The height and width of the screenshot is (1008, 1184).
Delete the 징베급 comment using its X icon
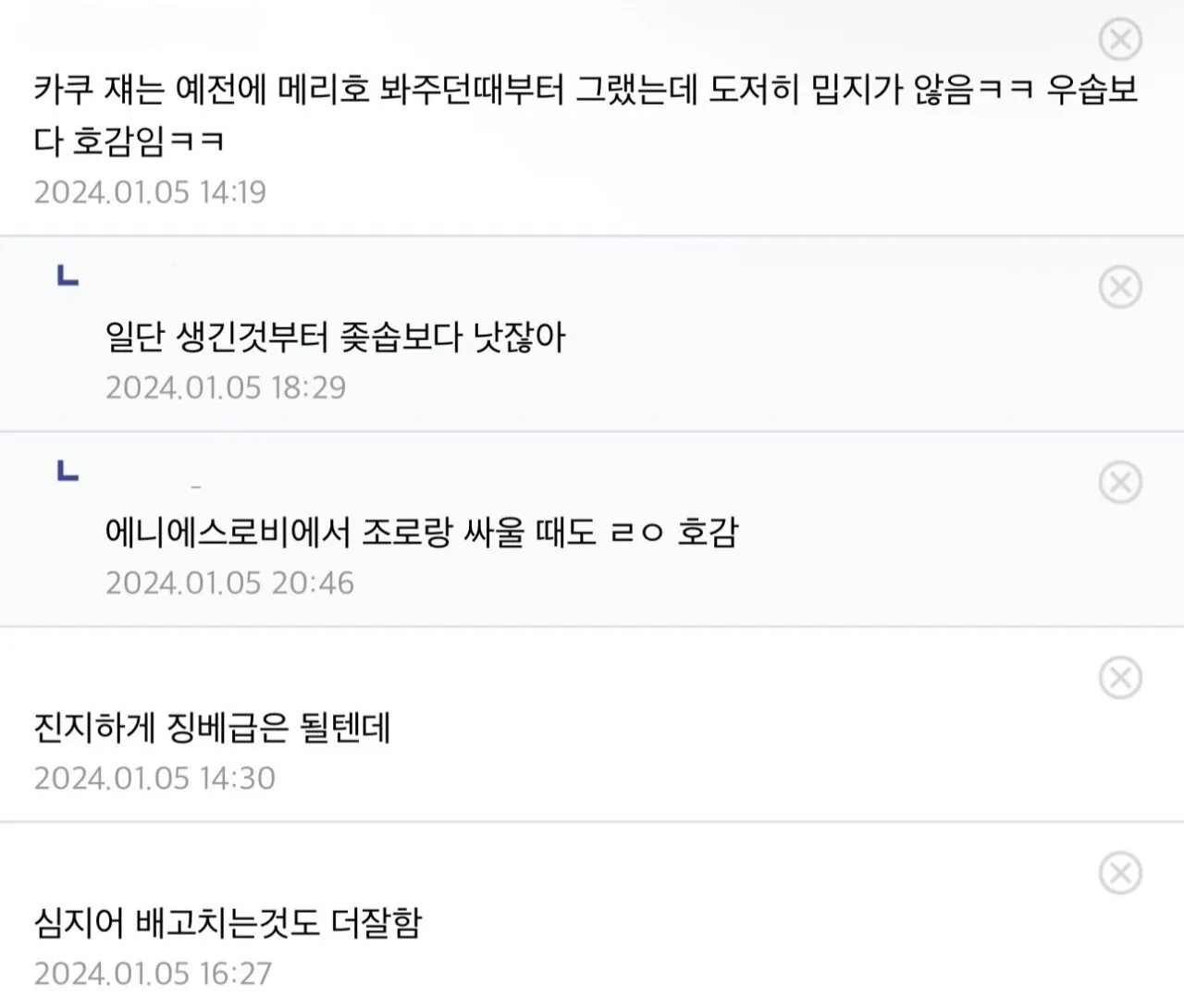click(x=1120, y=677)
